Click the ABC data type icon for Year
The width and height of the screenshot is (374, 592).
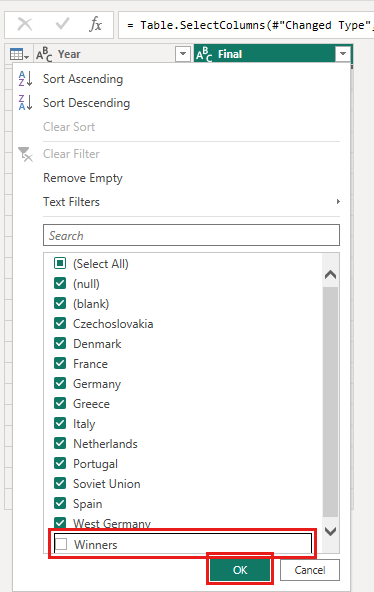tap(44, 54)
